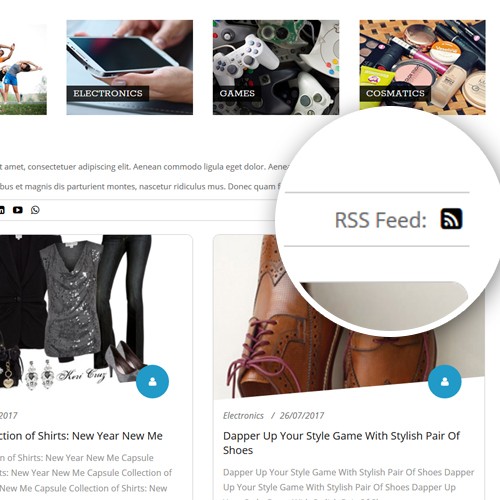This screenshot has width=500, height=500.
Task: Click the RSS Feed label text
Action: (x=381, y=220)
